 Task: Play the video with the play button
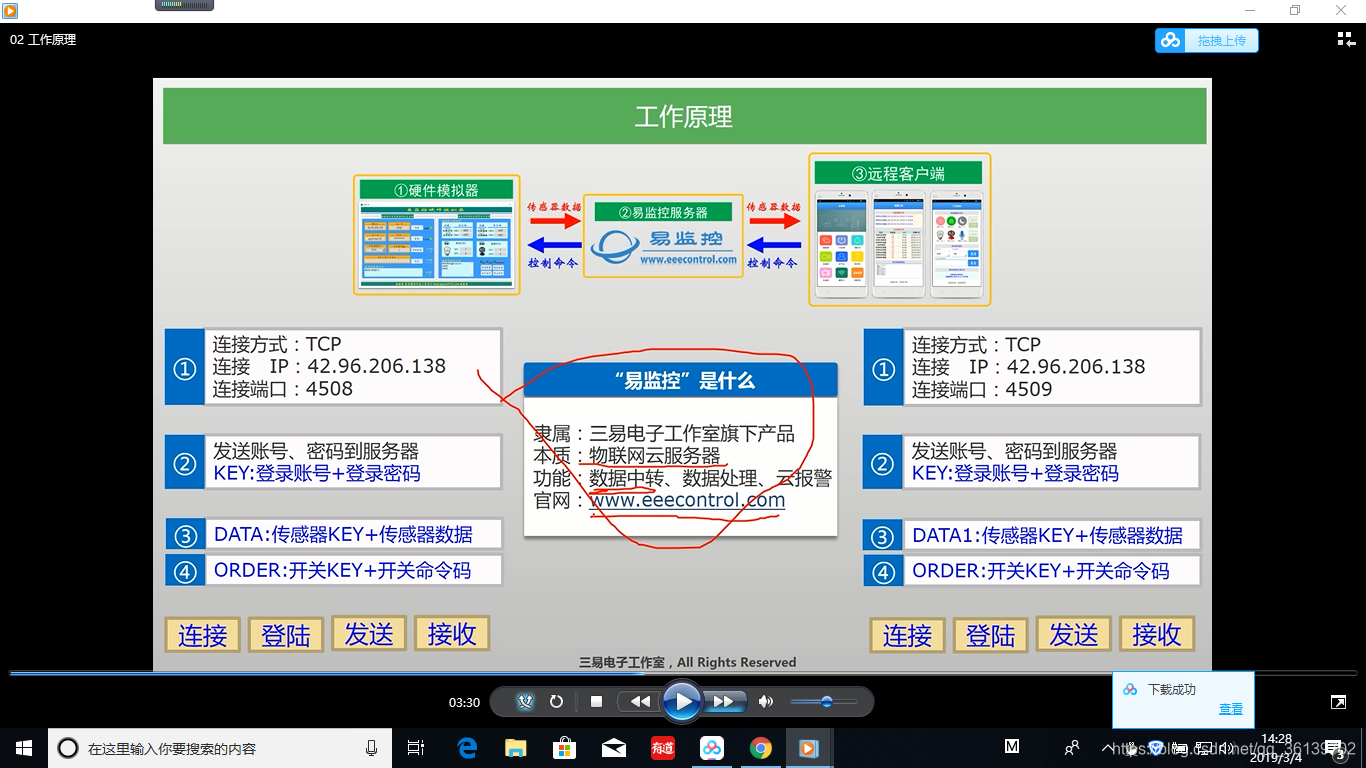[x=682, y=701]
